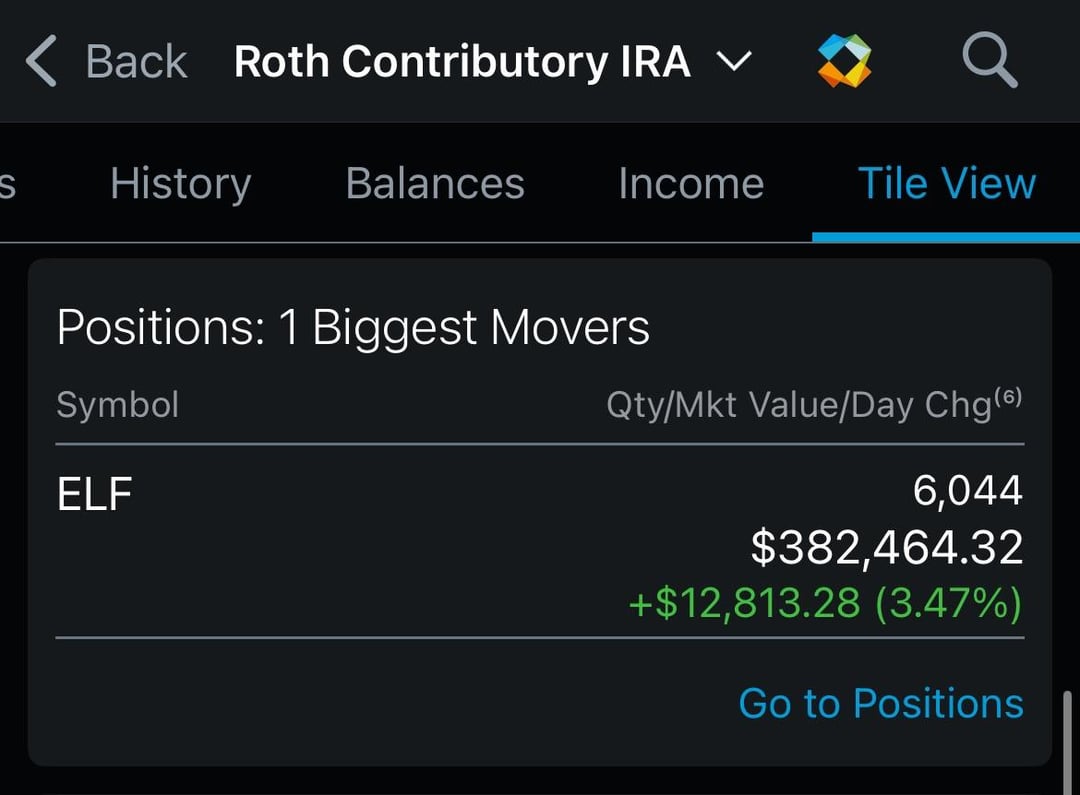Tap the Positions: 1 Biggest Movers heading
Viewport: 1080px width, 795px height.
coord(353,327)
